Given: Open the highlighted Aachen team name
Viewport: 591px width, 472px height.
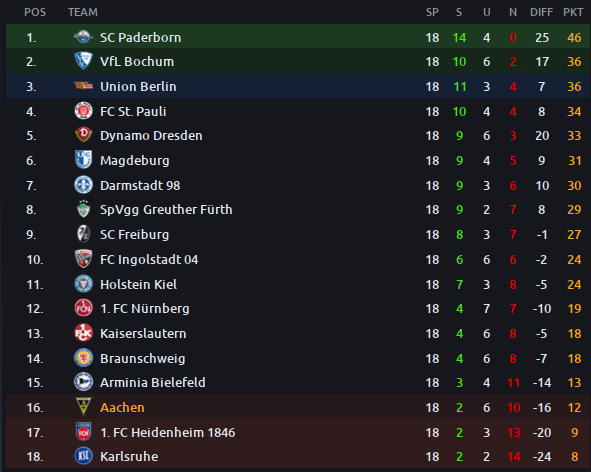Looking at the screenshot, I should [x=122, y=408].
